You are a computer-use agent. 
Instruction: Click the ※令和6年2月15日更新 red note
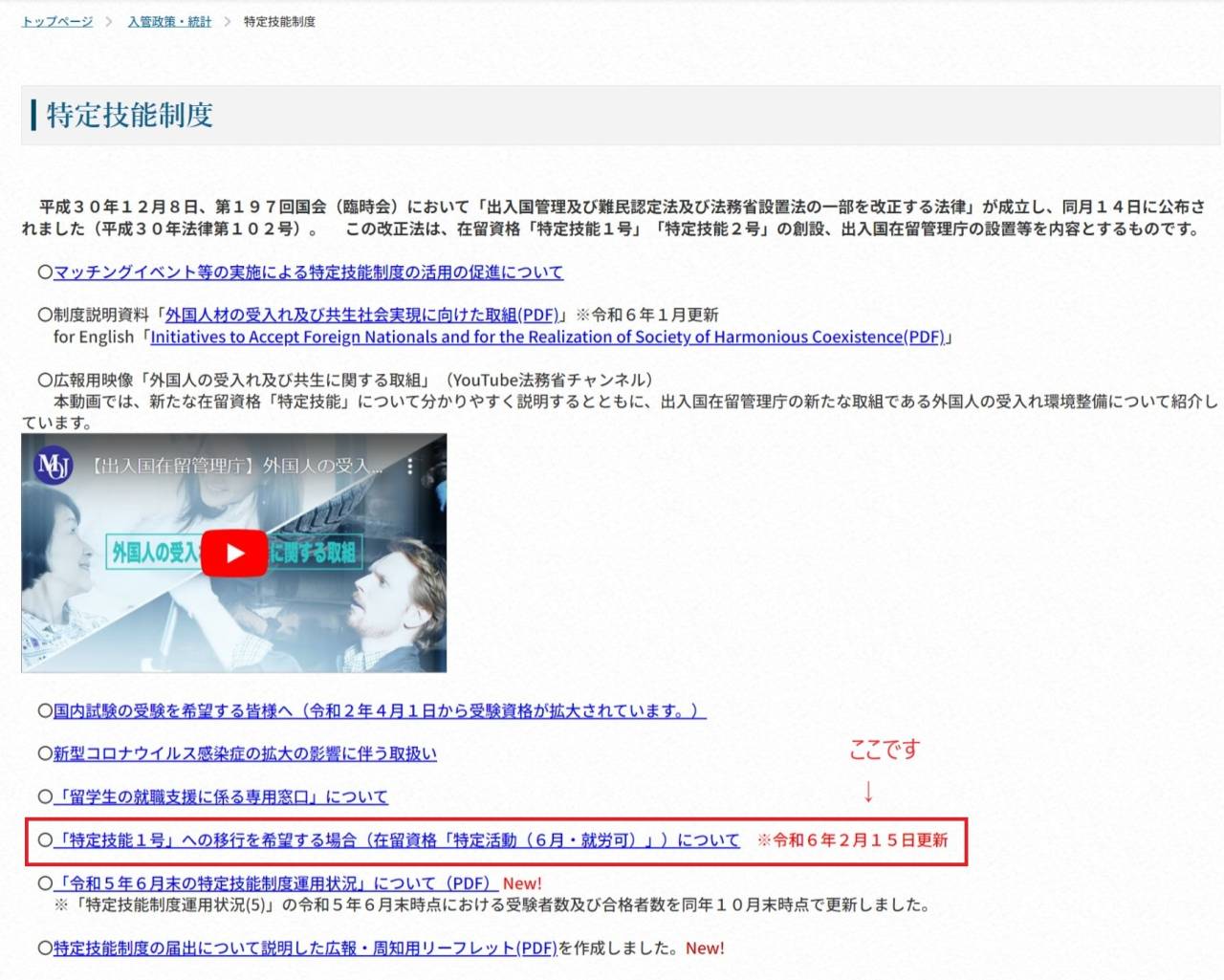[x=852, y=840]
